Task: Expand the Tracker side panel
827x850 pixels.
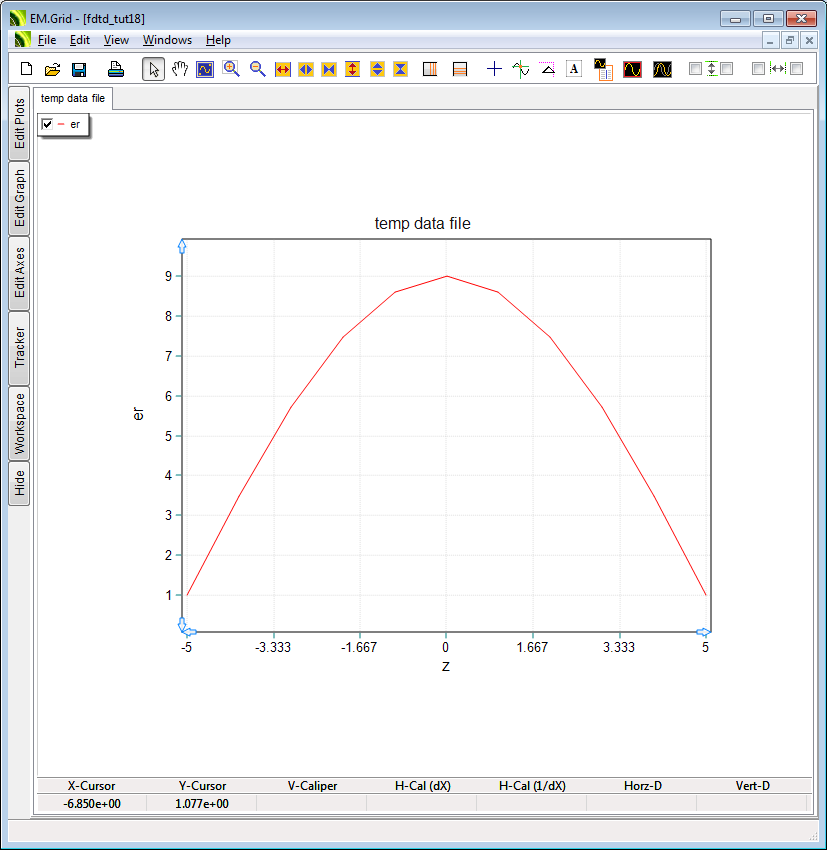Action: click(19, 348)
